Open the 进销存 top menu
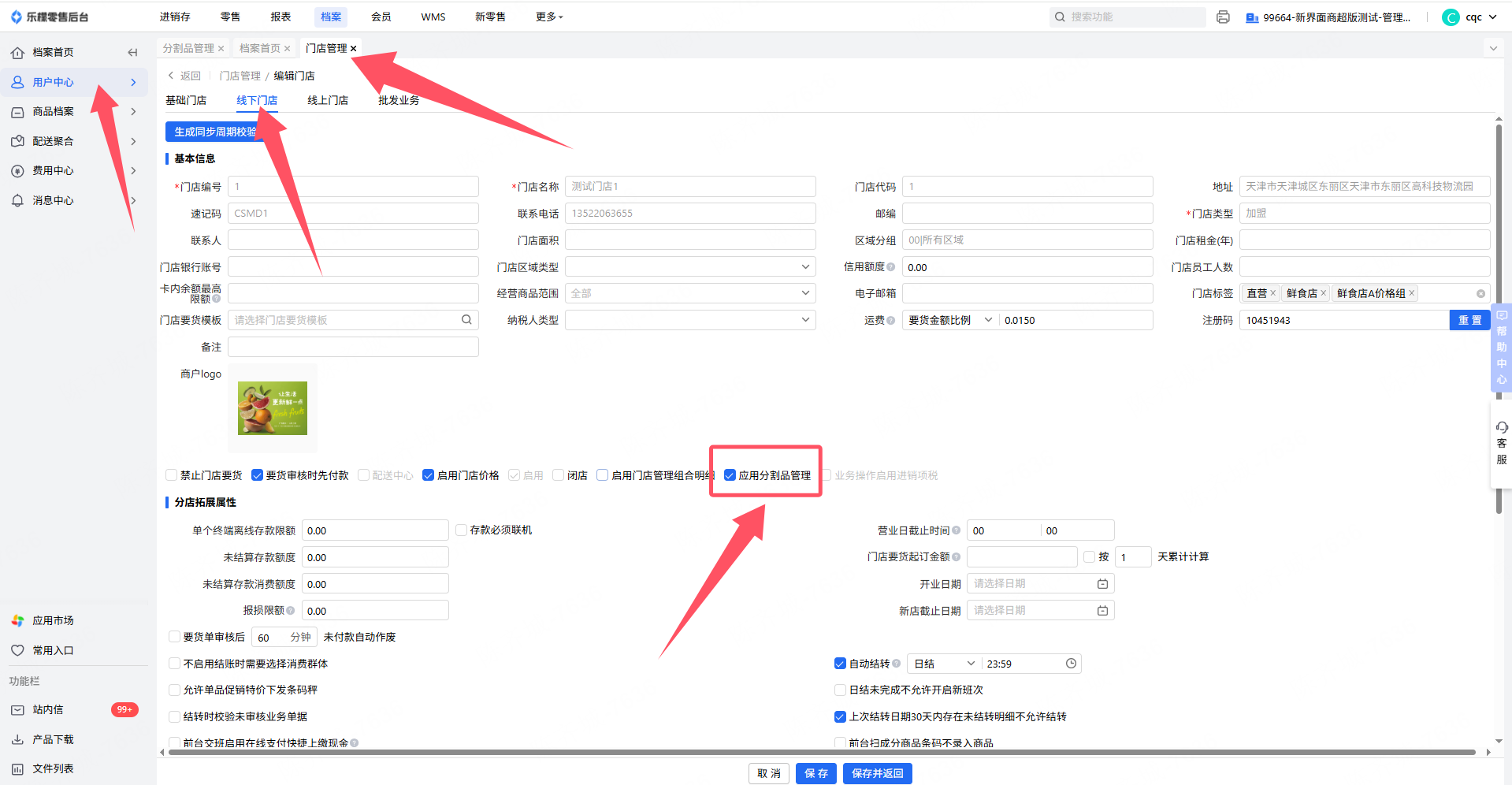1512x785 pixels. (x=175, y=17)
